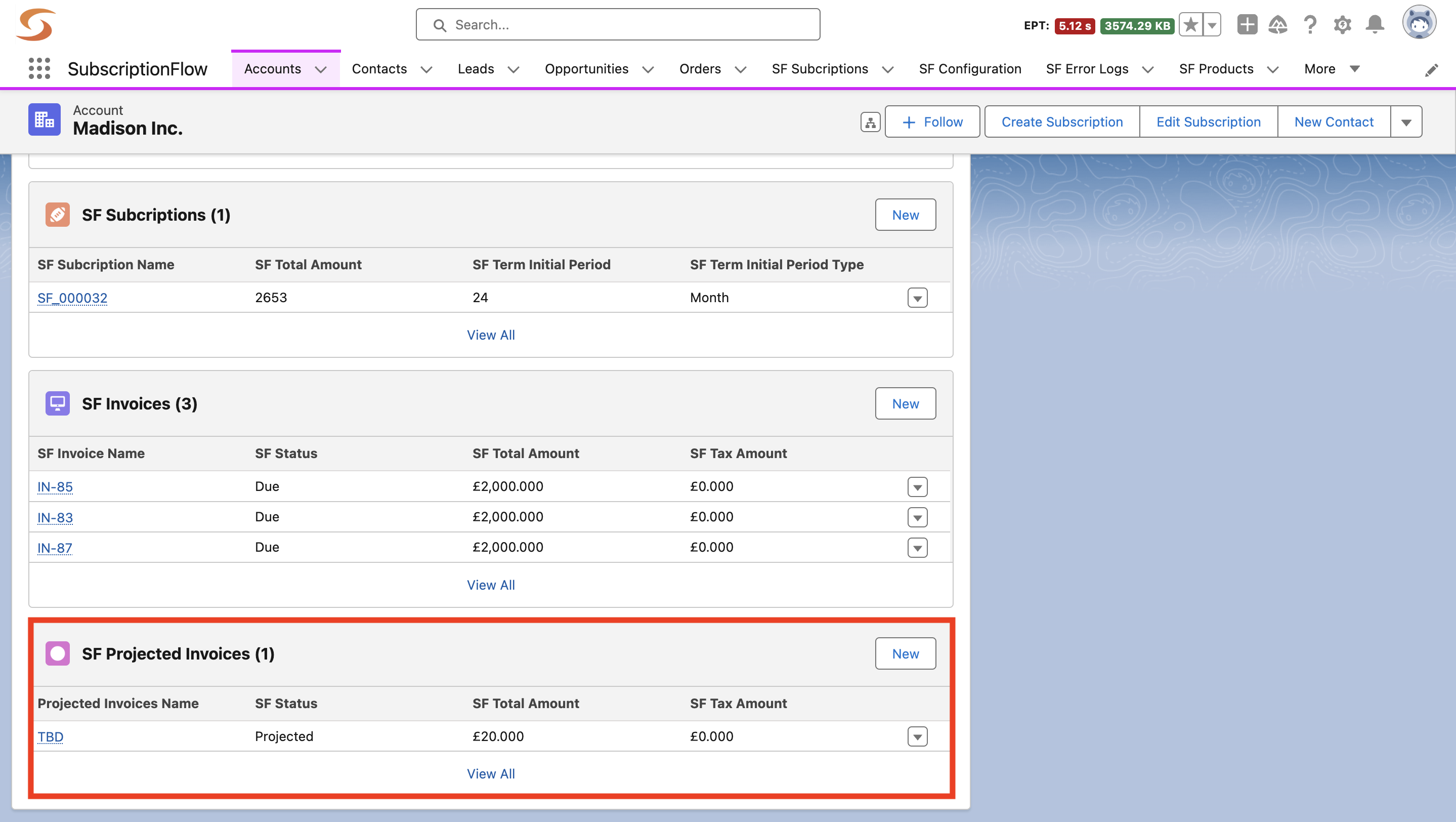The image size is (1456, 822).
Task: Expand the Contacts tab chevron
Action: point(427,69)
